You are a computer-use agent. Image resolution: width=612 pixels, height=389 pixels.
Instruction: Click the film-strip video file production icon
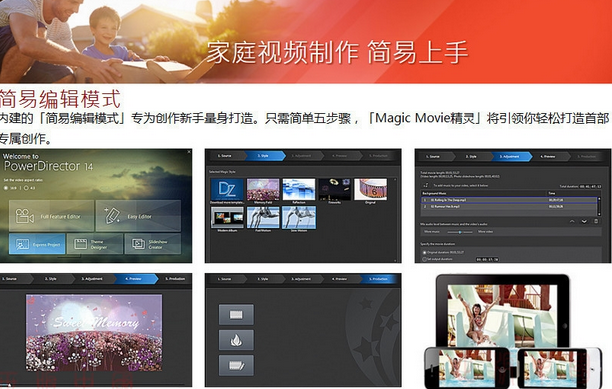236,314
